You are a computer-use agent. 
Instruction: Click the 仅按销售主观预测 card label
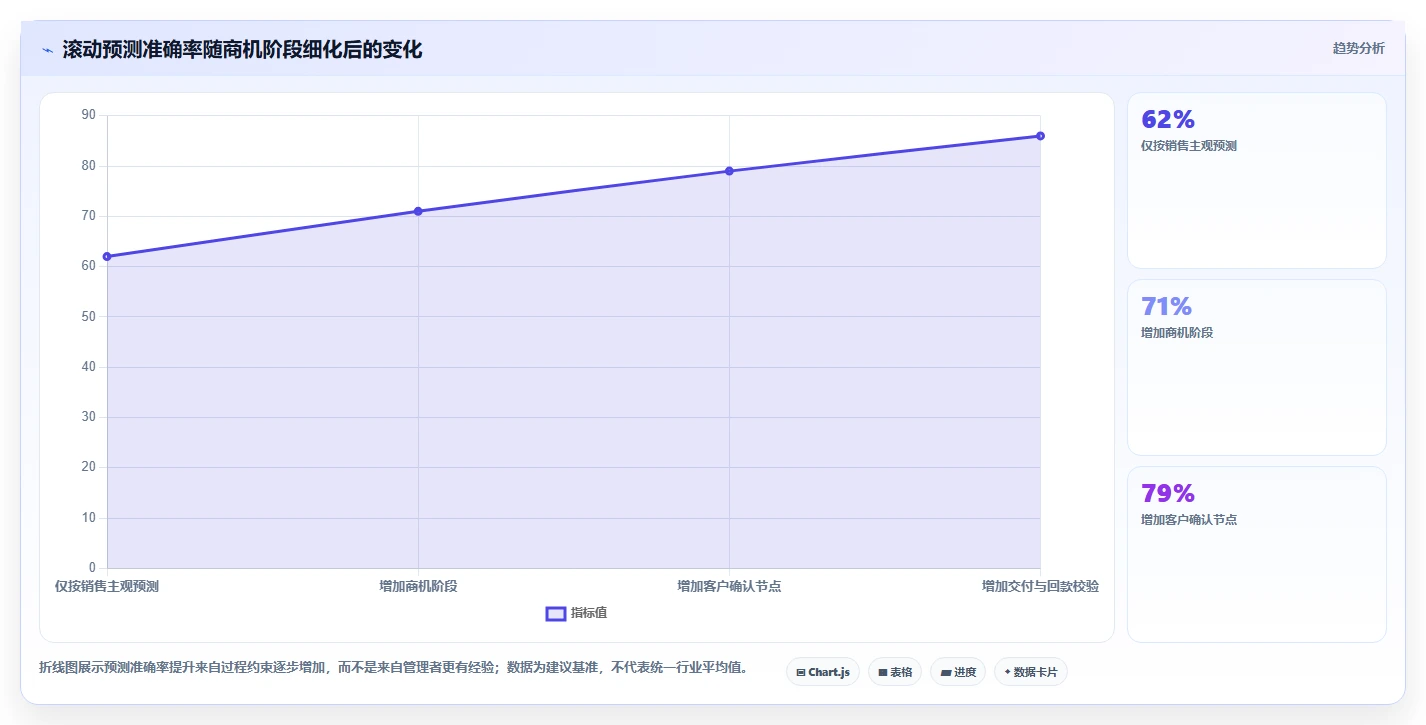click(x=1189, y=146)
